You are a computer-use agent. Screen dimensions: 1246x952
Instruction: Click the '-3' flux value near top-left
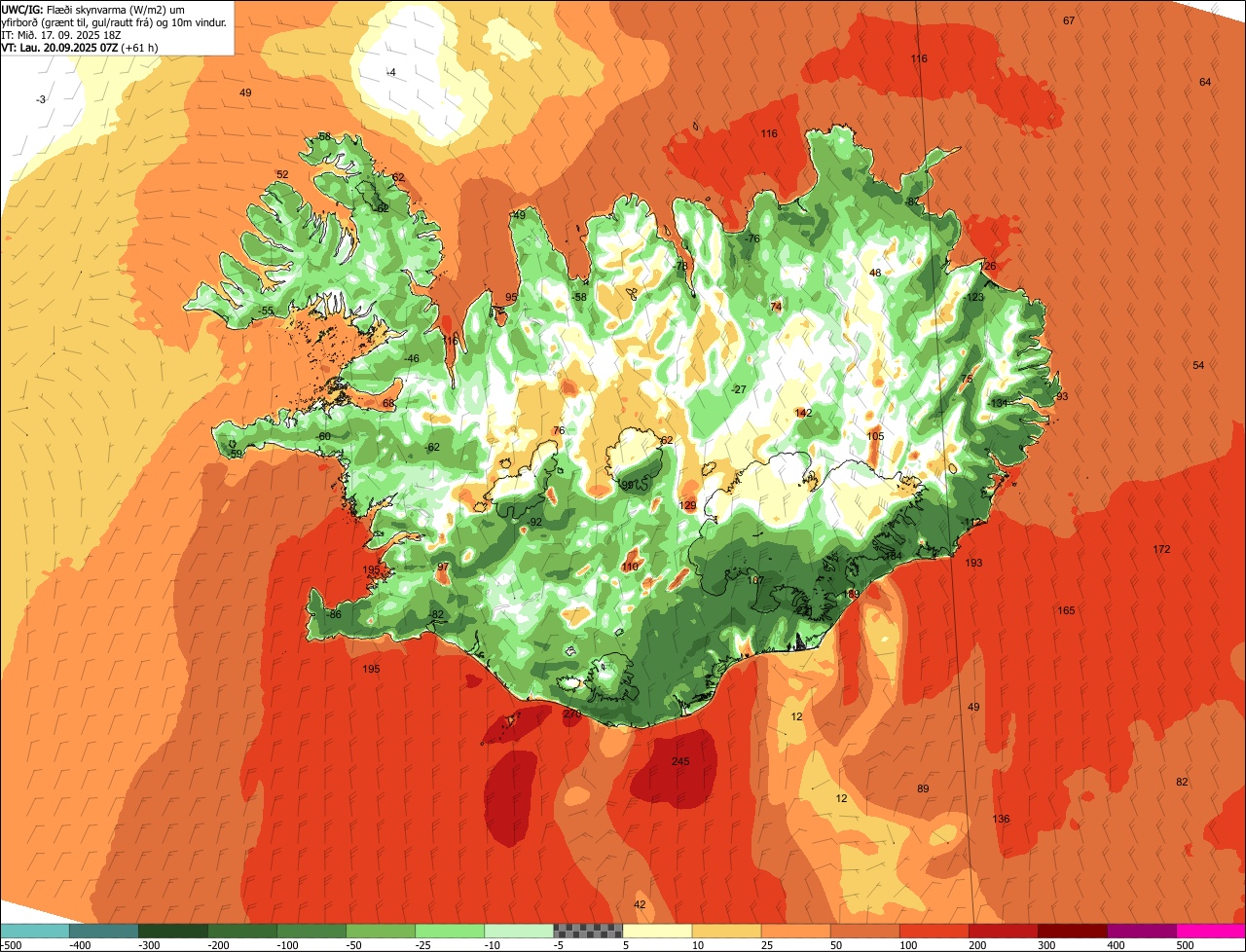click(40, 100)
